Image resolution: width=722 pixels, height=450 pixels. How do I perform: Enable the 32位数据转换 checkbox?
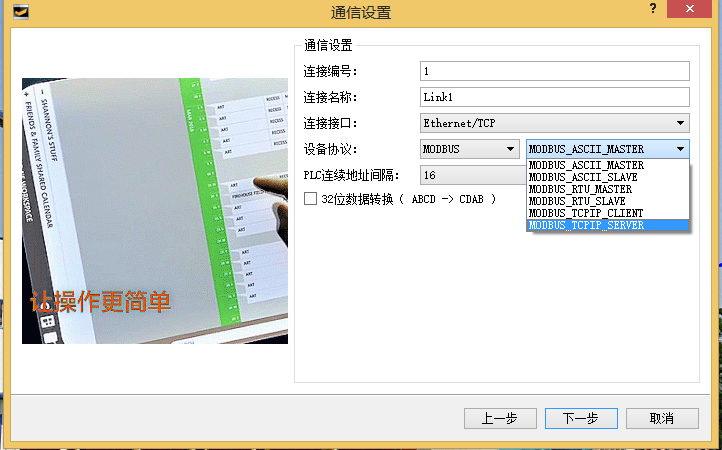pos(311,199)
